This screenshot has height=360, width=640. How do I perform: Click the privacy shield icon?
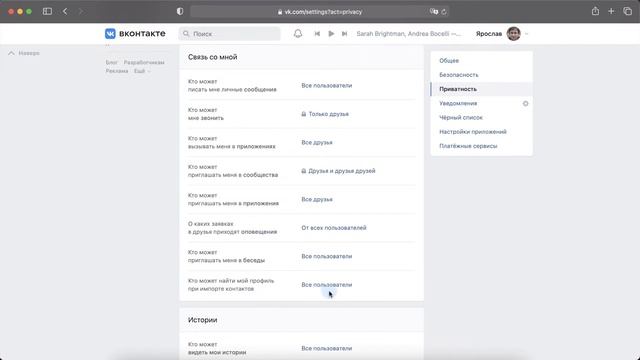coord(180,11)
